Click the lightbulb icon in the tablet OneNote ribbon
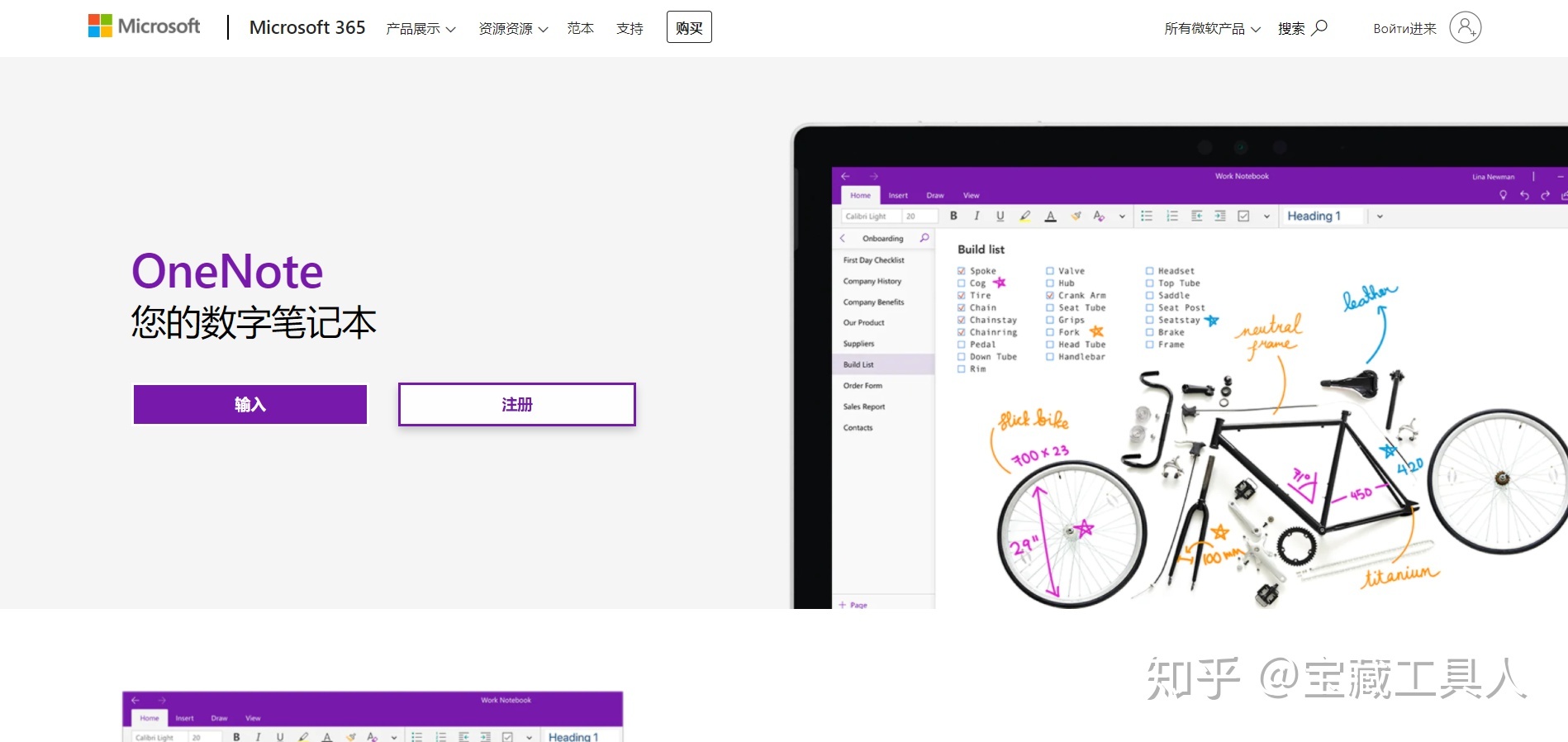This screenshot has height=742, width=1568. [1503, 195]
